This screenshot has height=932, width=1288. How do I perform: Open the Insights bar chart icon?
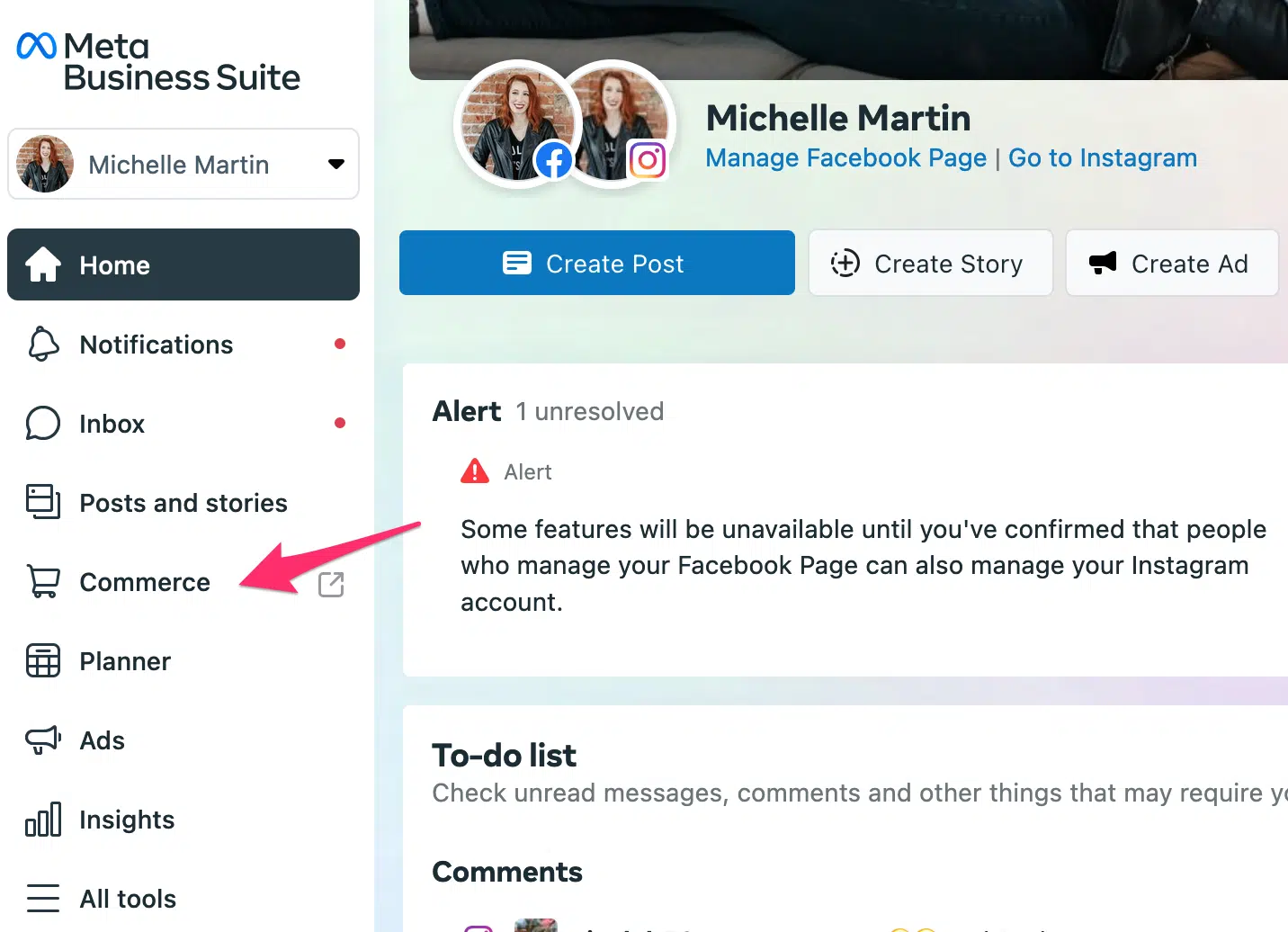click(x=43, y=819)
